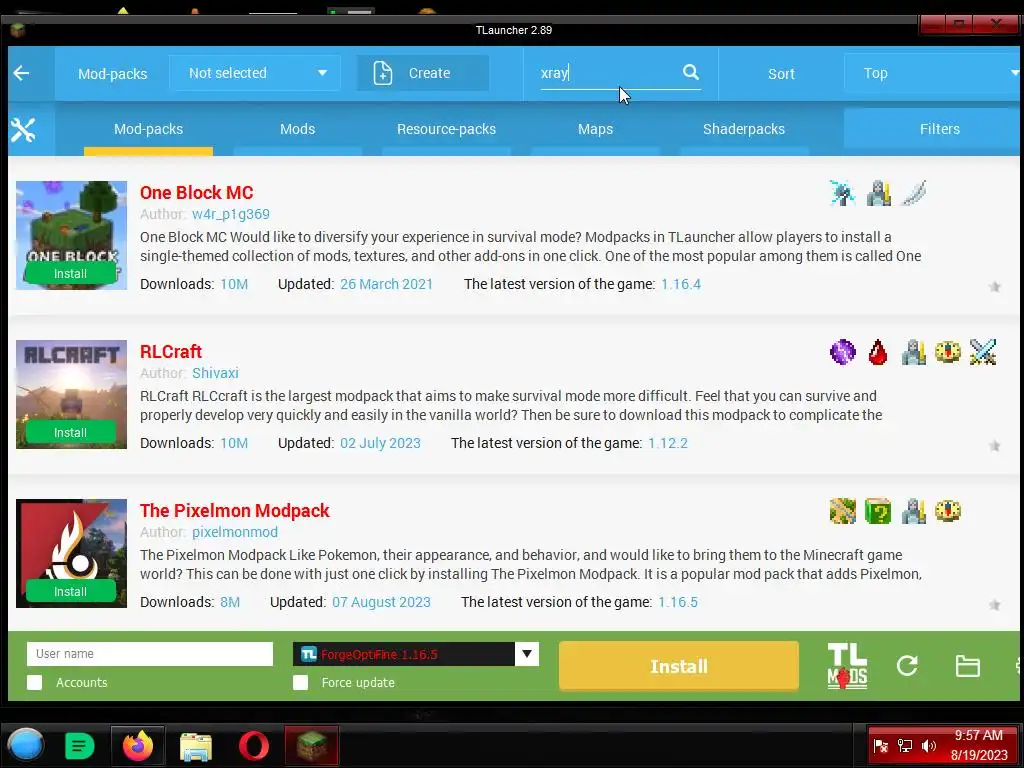Click the Create new file icon
1024x768 pixels.
pyautogui.click(x=383, y=73)
